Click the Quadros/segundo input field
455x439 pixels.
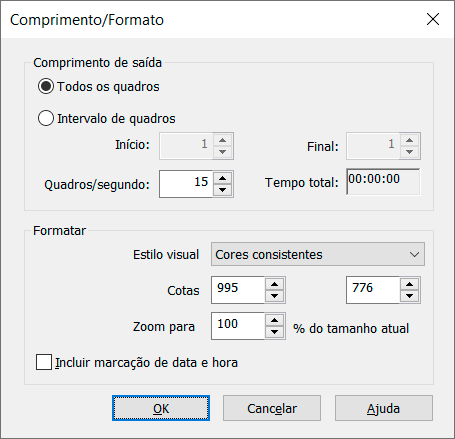(x=186, y=184)
